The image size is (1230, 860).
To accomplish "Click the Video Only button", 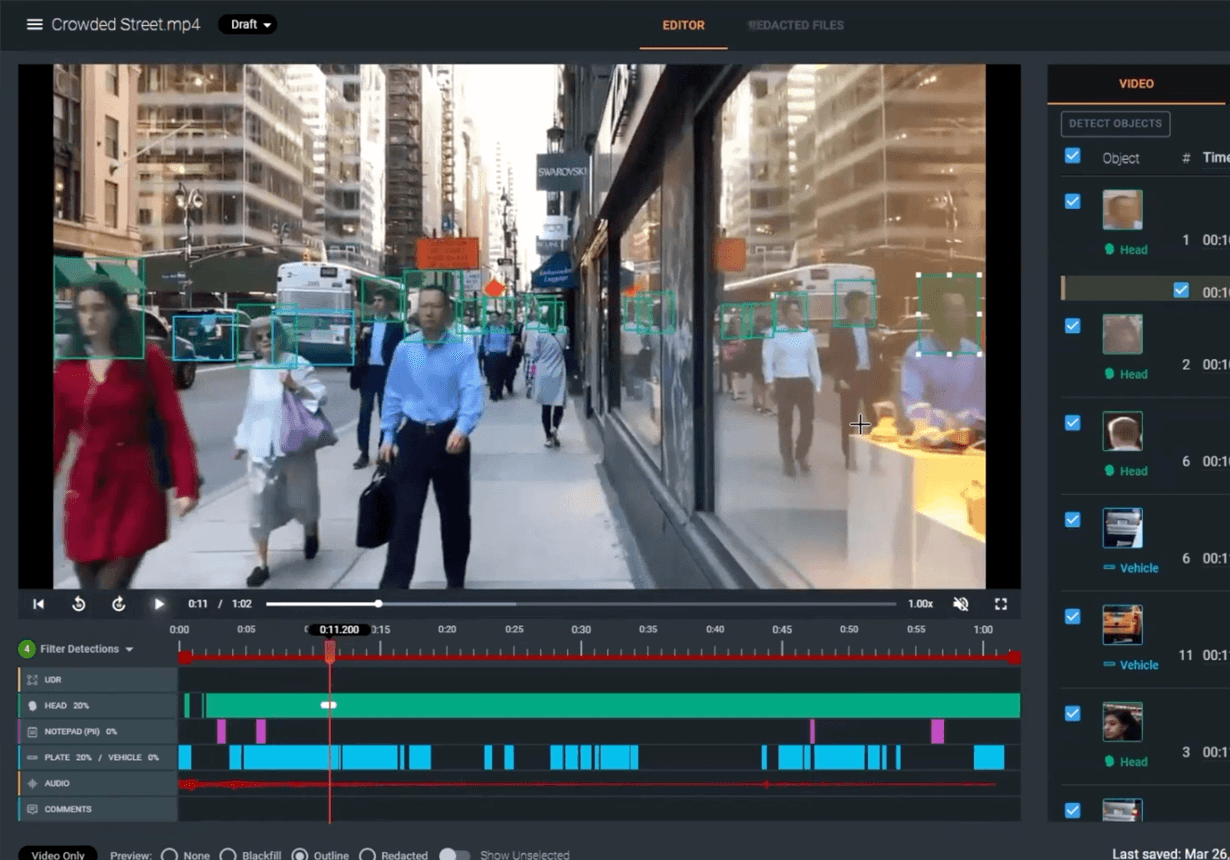I will [x=58, y=855].
